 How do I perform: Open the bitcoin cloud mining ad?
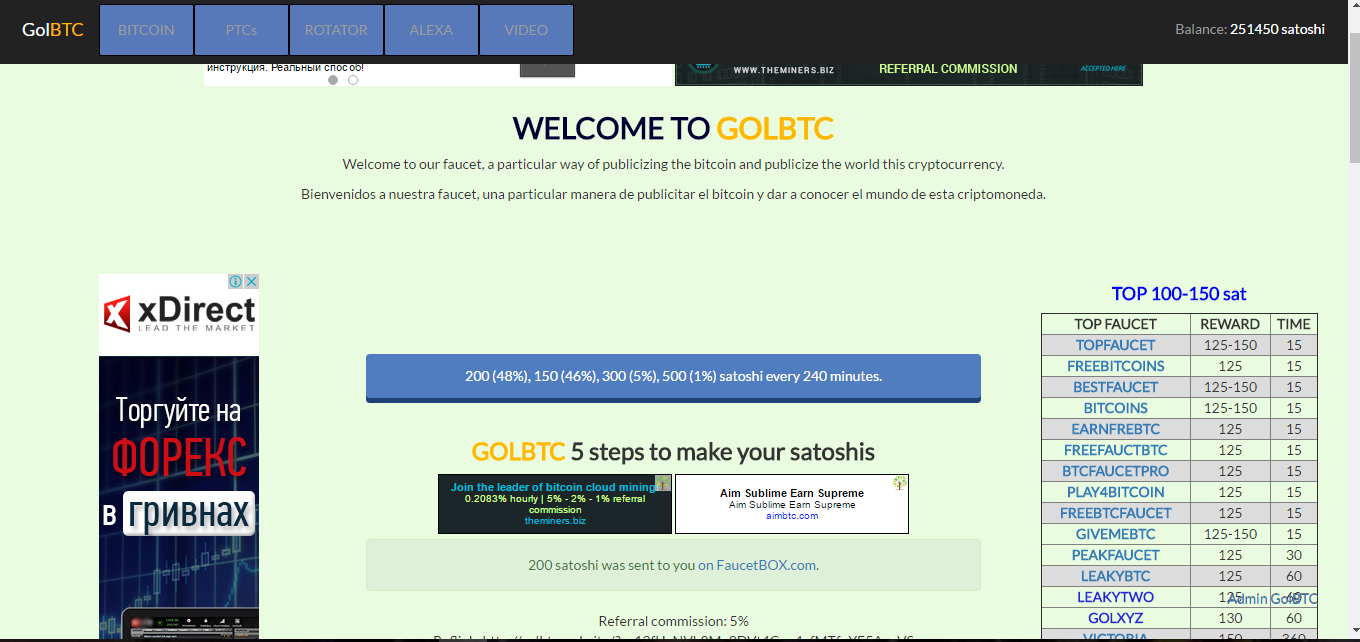coord(555,504)
